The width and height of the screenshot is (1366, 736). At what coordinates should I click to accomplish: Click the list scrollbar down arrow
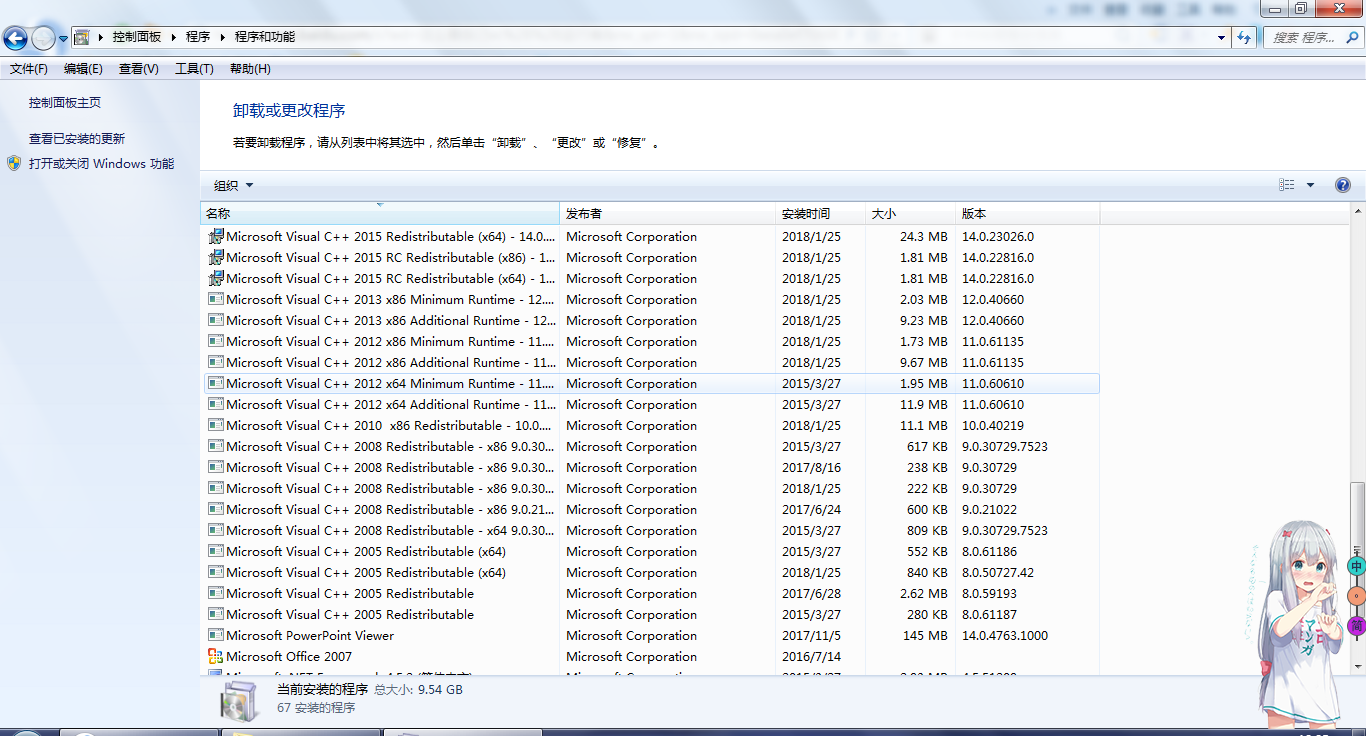pyautogui.click(x=1357, y=666)
